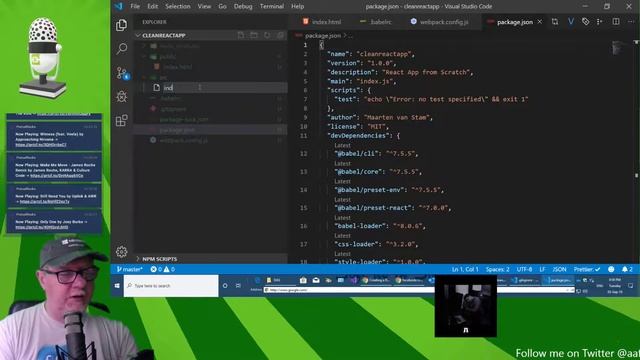This screenshot has width=640, height=360.
Task: Click New File icon in CLEANREACTAPP header
Action: 241,36
